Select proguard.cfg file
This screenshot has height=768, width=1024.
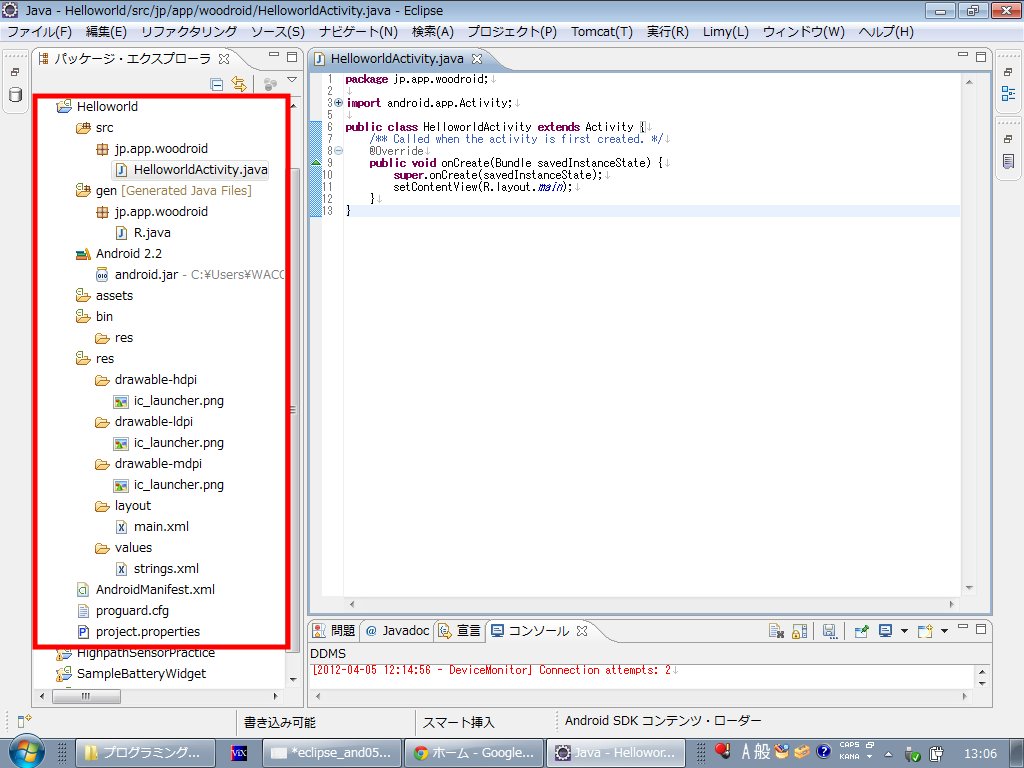pyautogui.click(x=123, y=611)
